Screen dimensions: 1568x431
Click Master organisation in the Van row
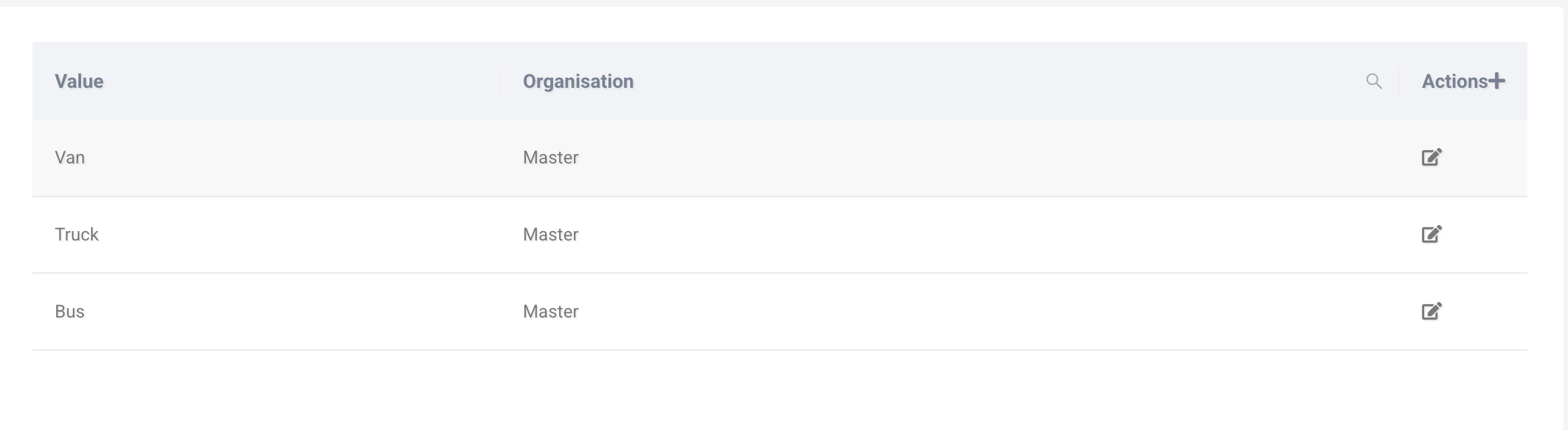550,157
